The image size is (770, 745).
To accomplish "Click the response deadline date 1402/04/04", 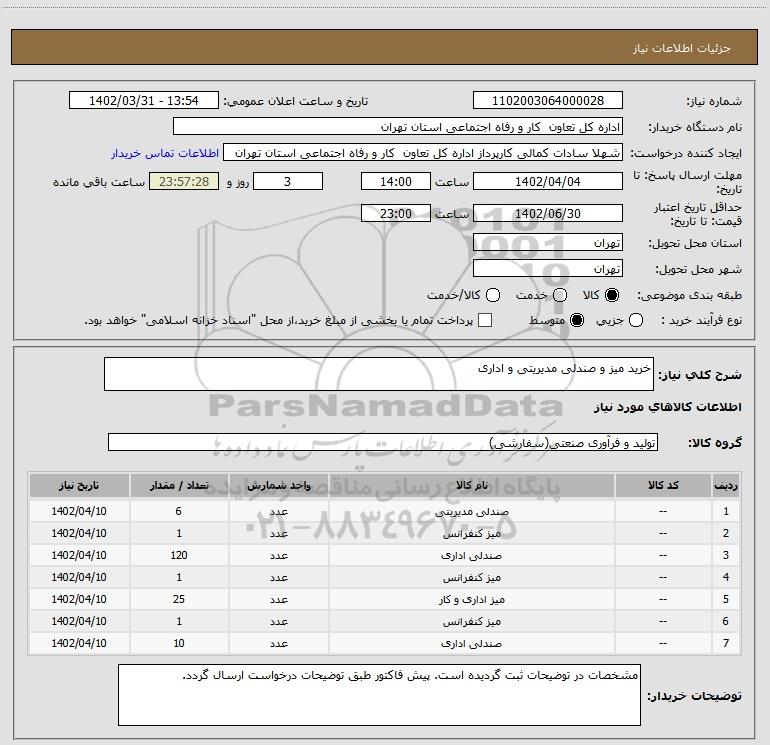I will coord(548,182).
